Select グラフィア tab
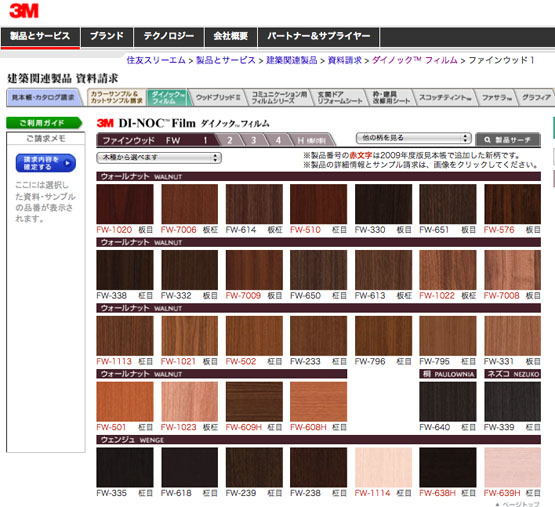 (536, 97)
